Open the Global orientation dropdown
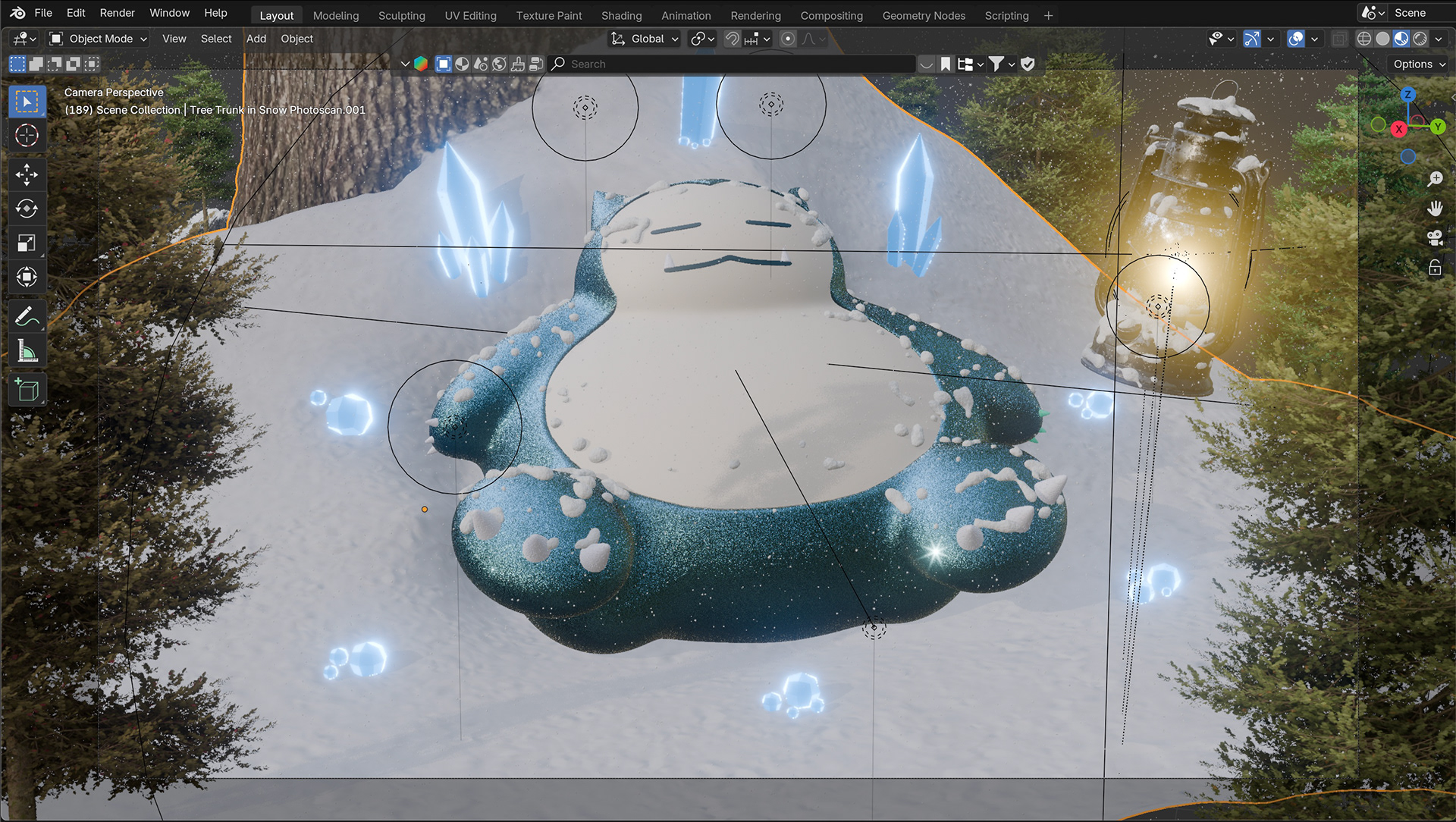Image resolution: width=1456 pixels, height=822 pixels. [x=646, y=39]
